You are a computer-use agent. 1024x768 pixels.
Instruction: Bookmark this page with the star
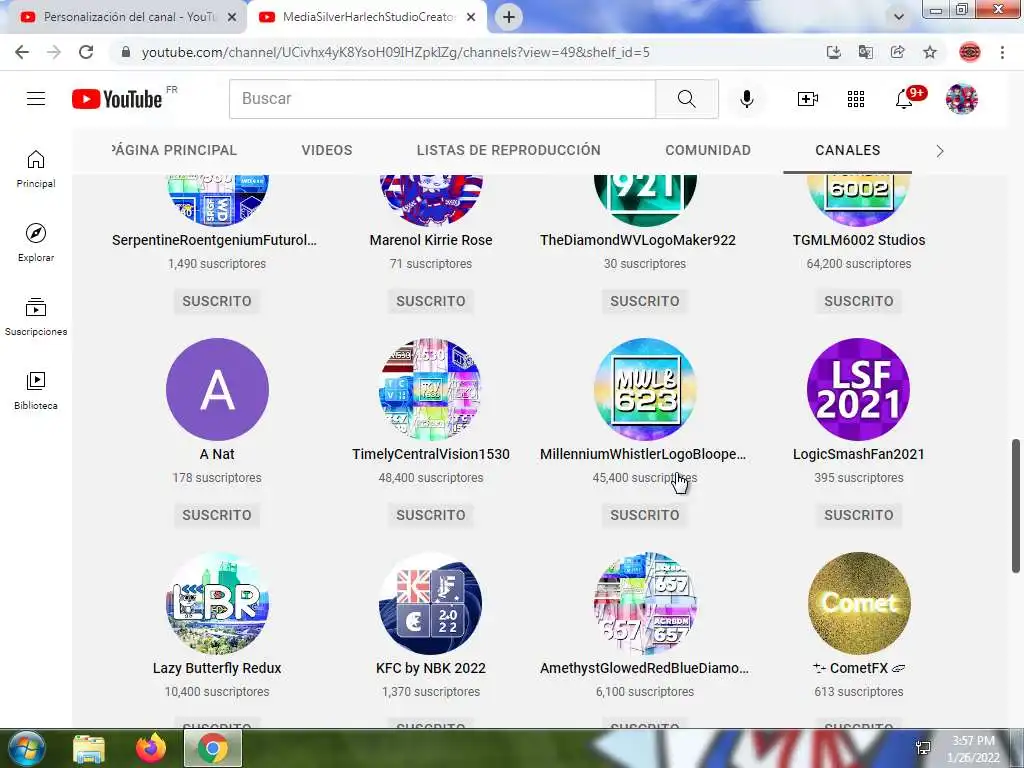pos(930,52)
